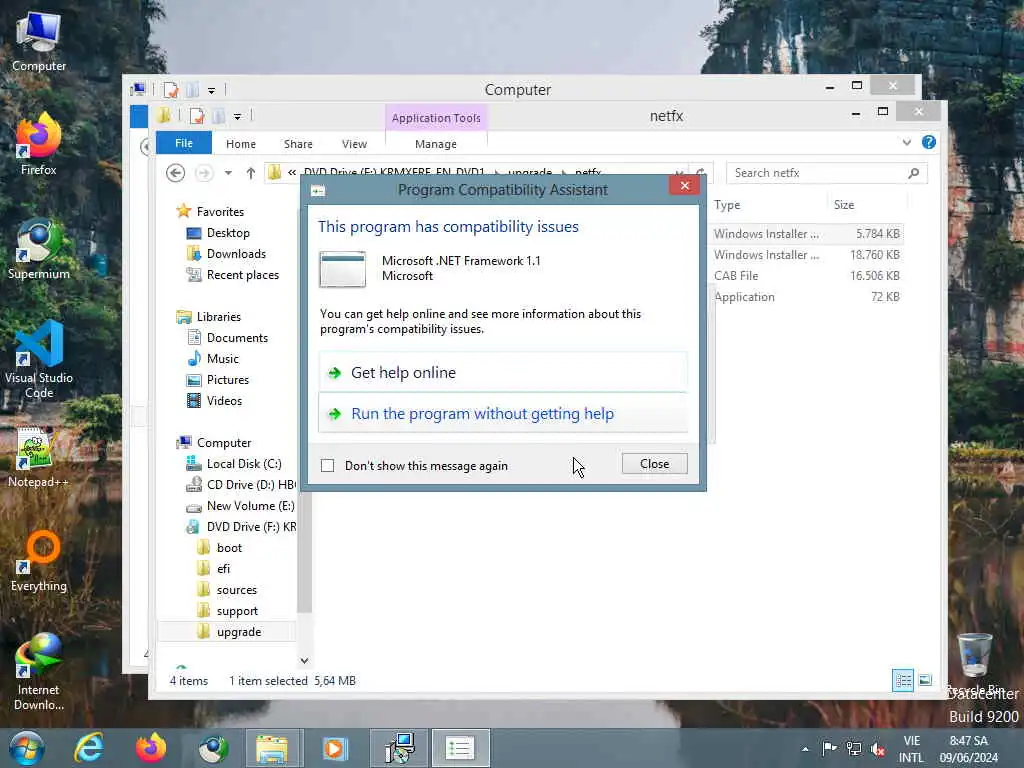Select Videos library

(x=224, y=400)
